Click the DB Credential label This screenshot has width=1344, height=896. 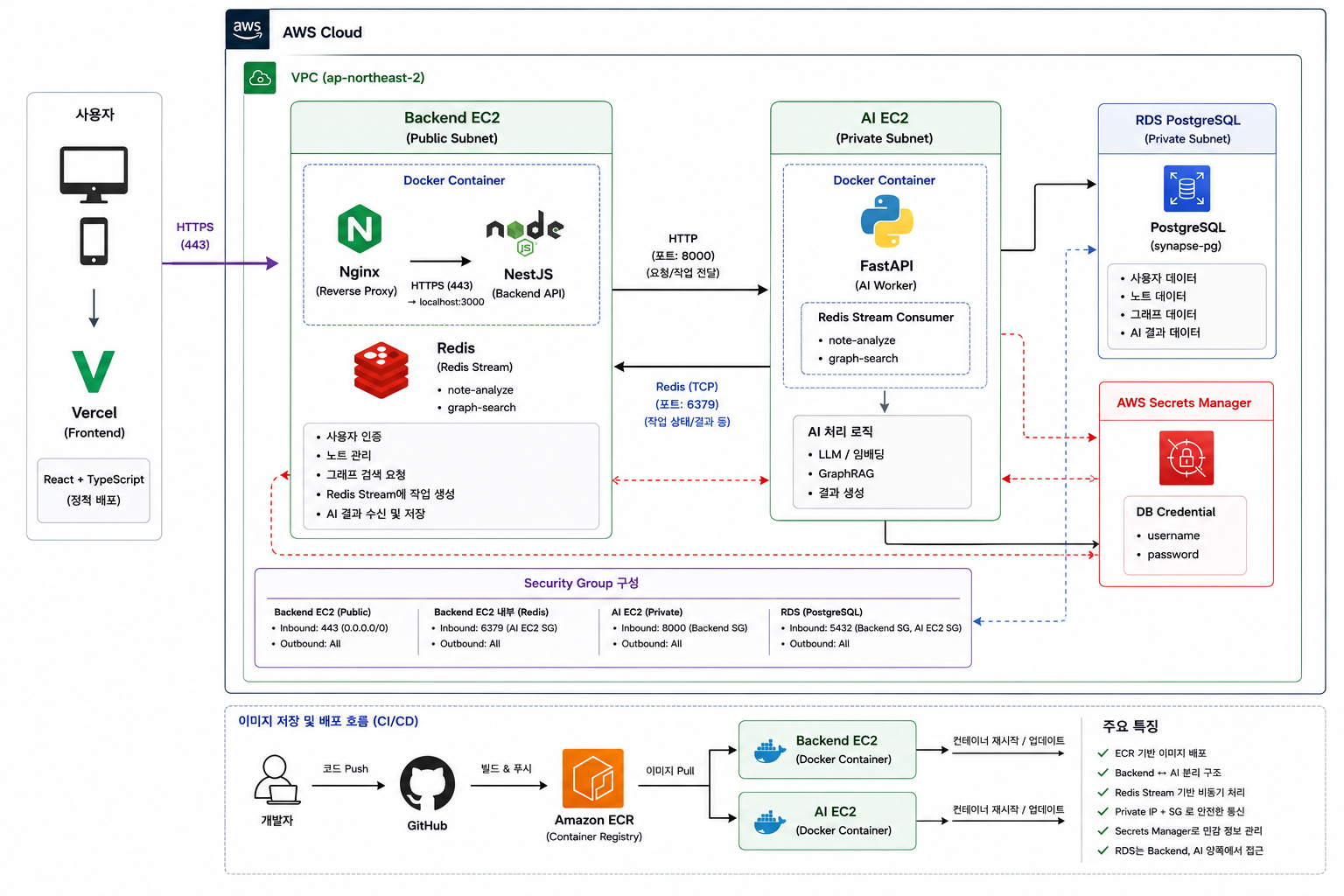tap(1175, 512)
